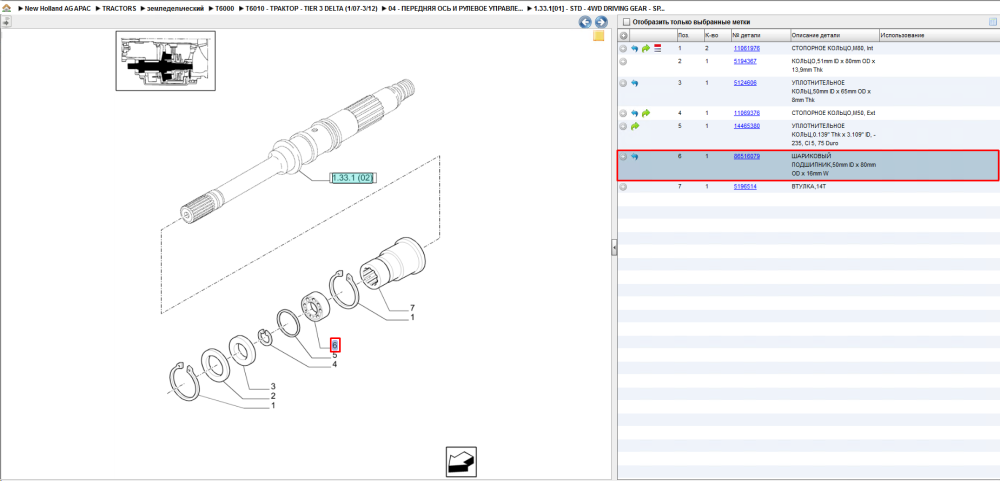Add row 2 КОЛЬЦО via circle icon

[x=623, y=61]
